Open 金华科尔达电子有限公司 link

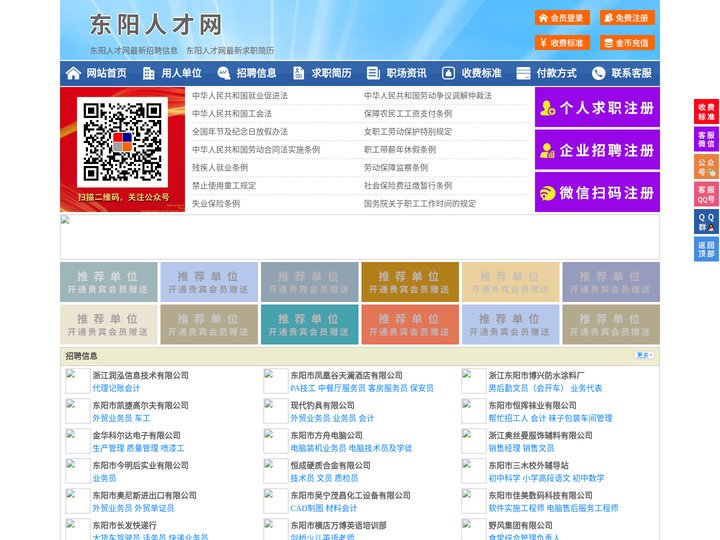pyautogui.click(x=136, y=435)
